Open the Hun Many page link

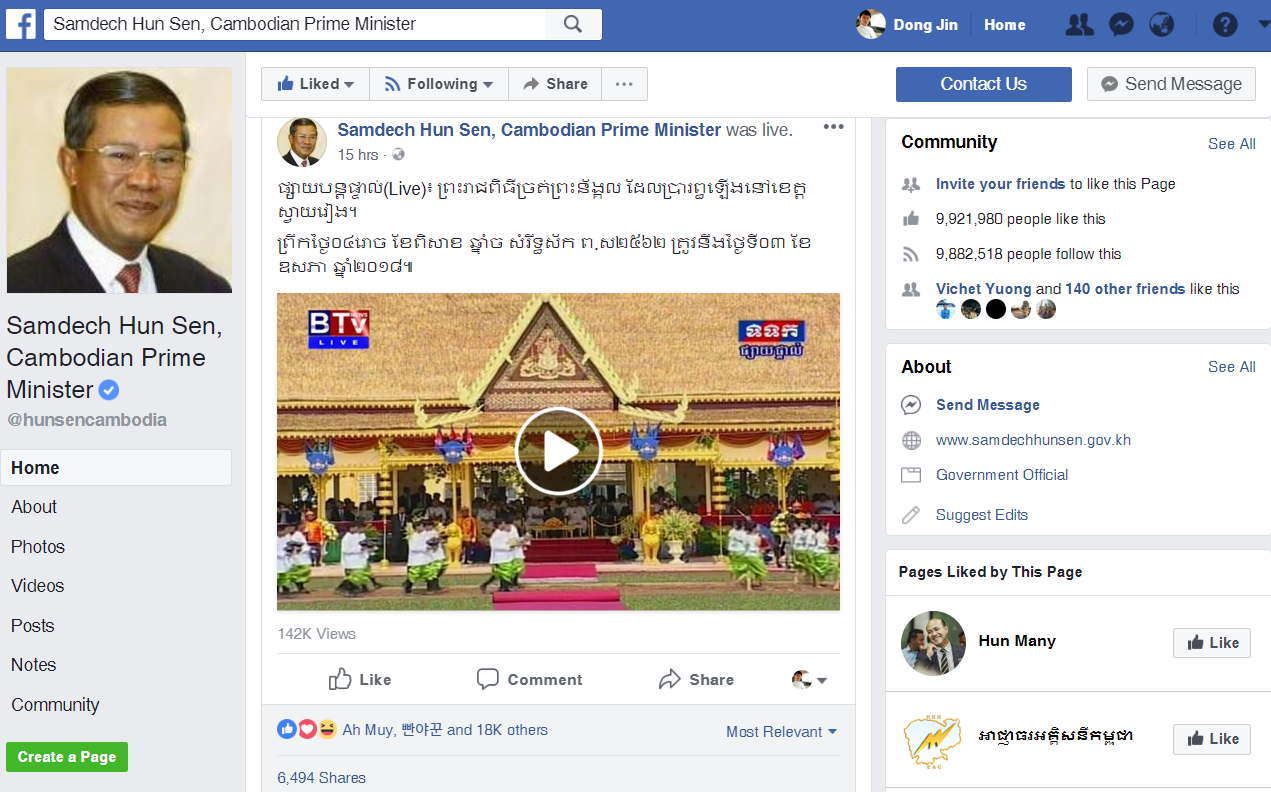point(1017,641)
